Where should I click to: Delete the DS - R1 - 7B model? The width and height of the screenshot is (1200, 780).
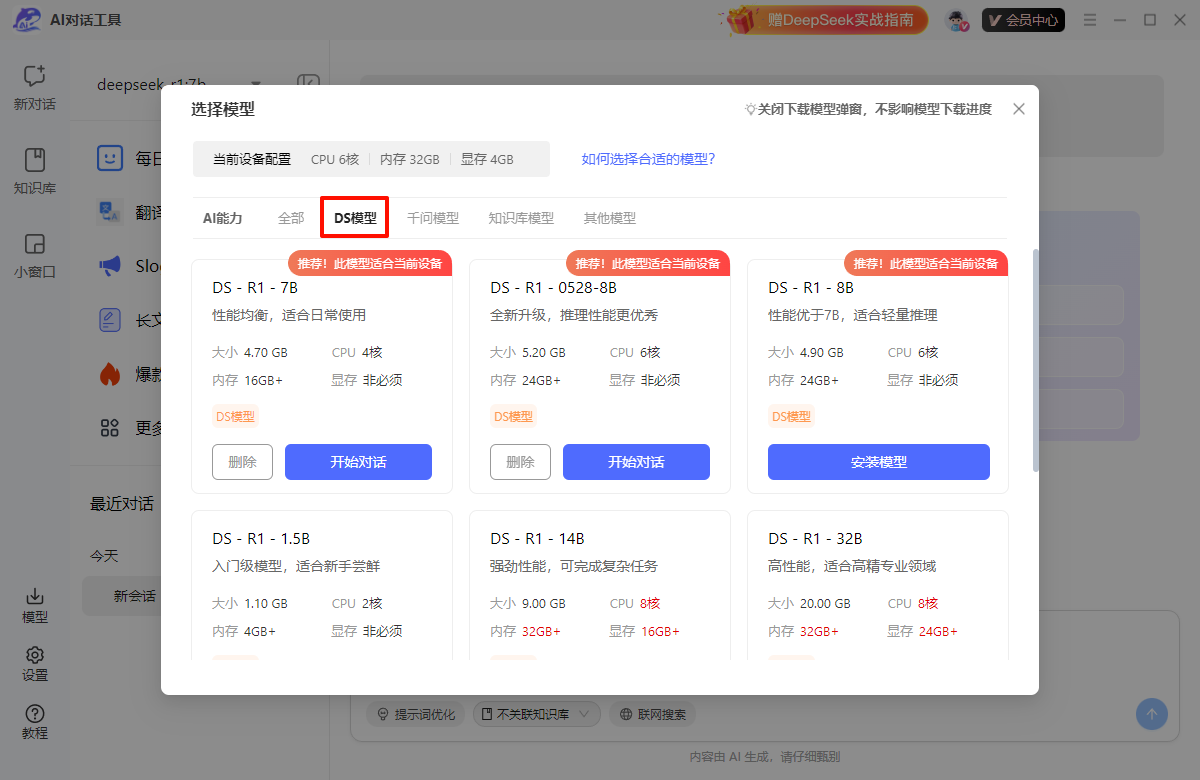coord(242,462)
